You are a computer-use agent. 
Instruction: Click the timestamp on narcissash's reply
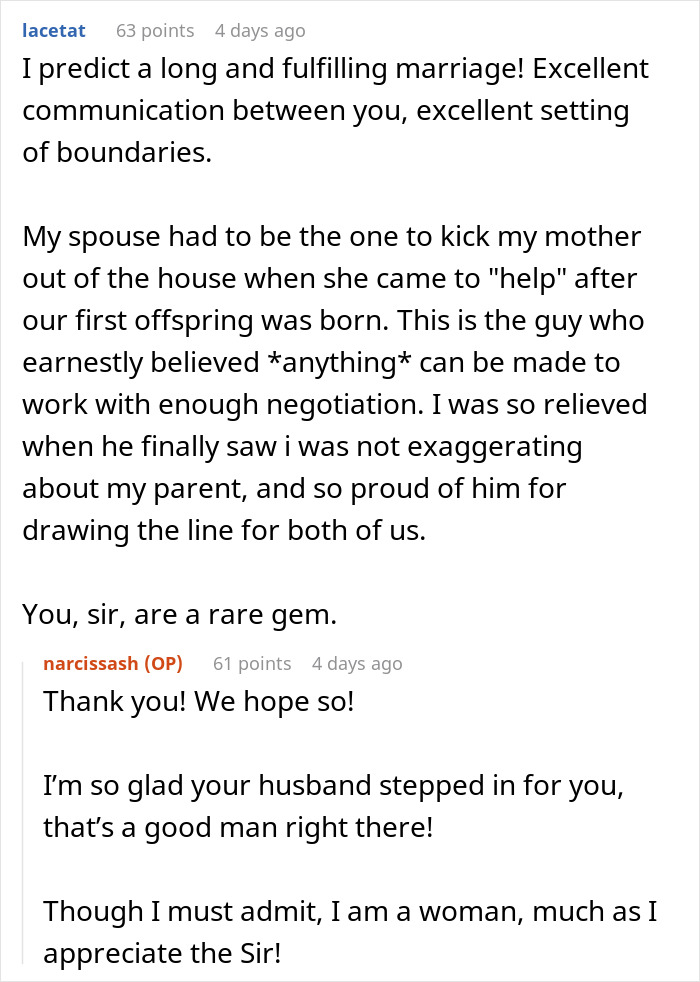click(357, 664)
